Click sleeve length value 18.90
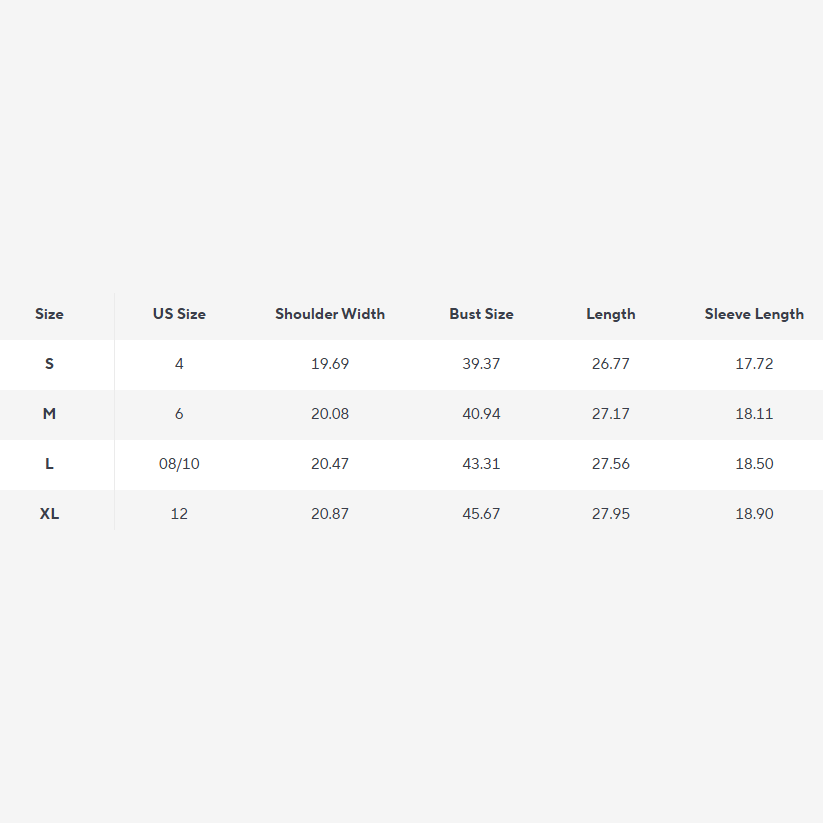 tap(754, 514)
